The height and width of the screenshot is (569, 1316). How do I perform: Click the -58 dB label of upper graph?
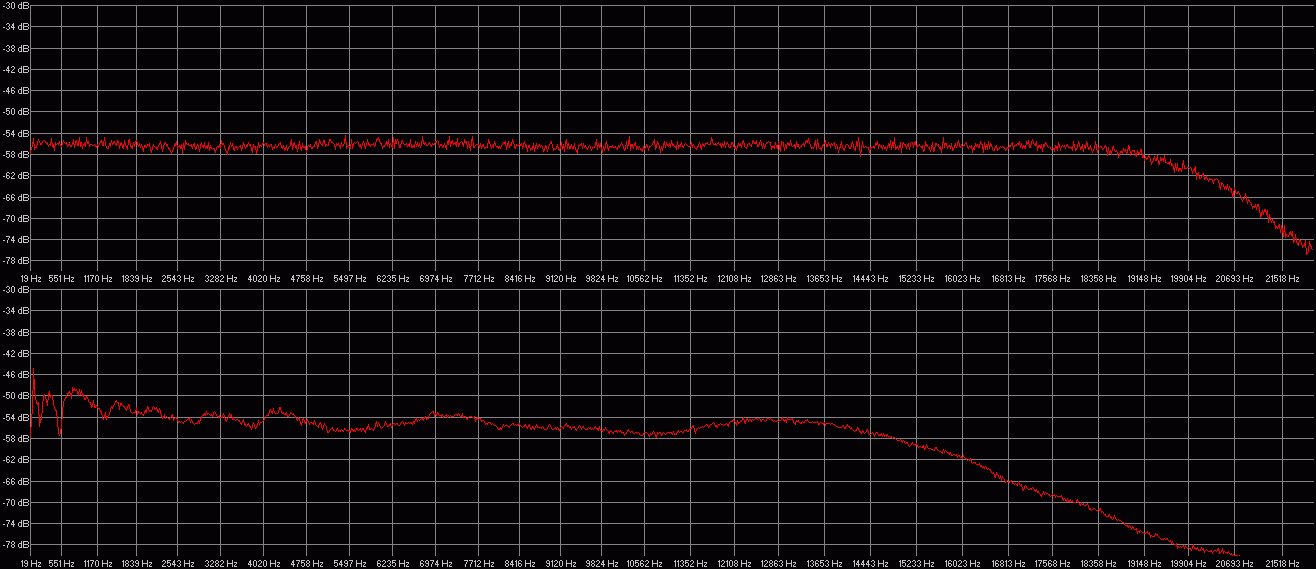[x=15, y=155]
